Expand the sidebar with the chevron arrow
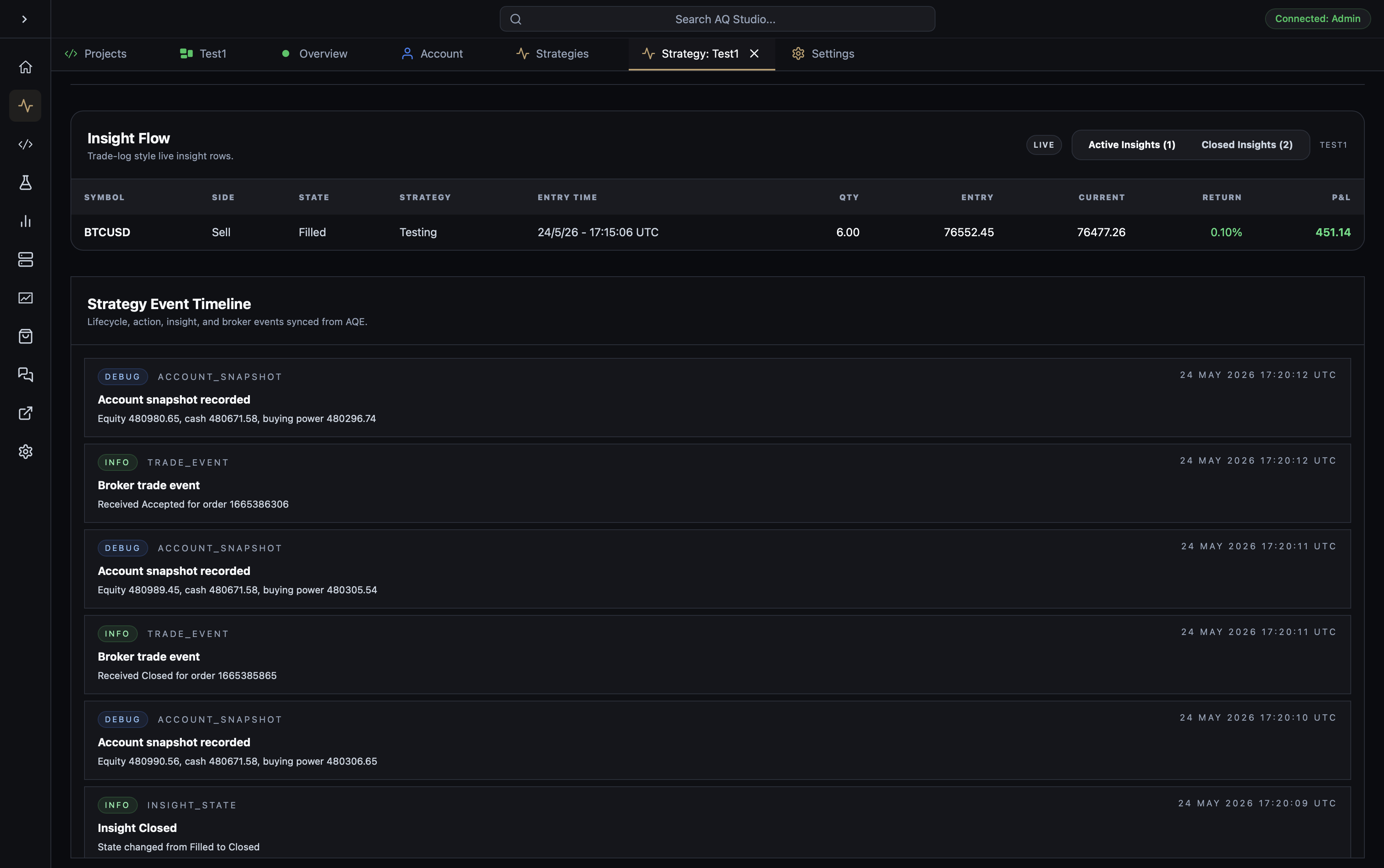 [x=24, y=19]
